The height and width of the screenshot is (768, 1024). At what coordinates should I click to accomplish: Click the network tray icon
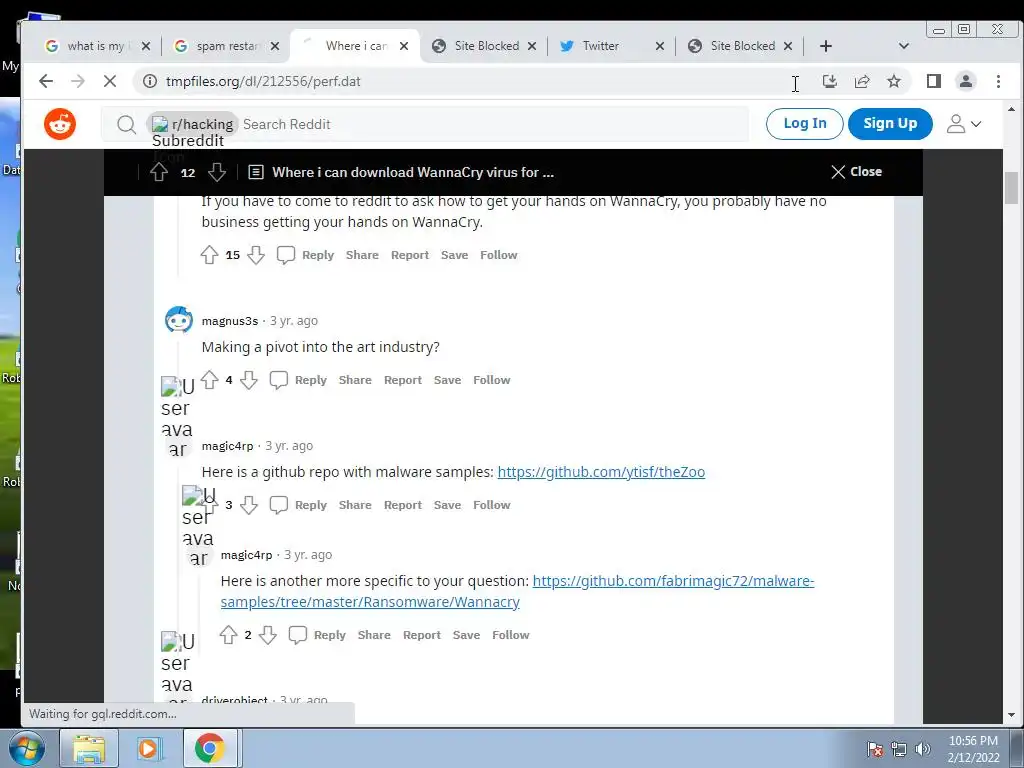(x=899, y=749)
